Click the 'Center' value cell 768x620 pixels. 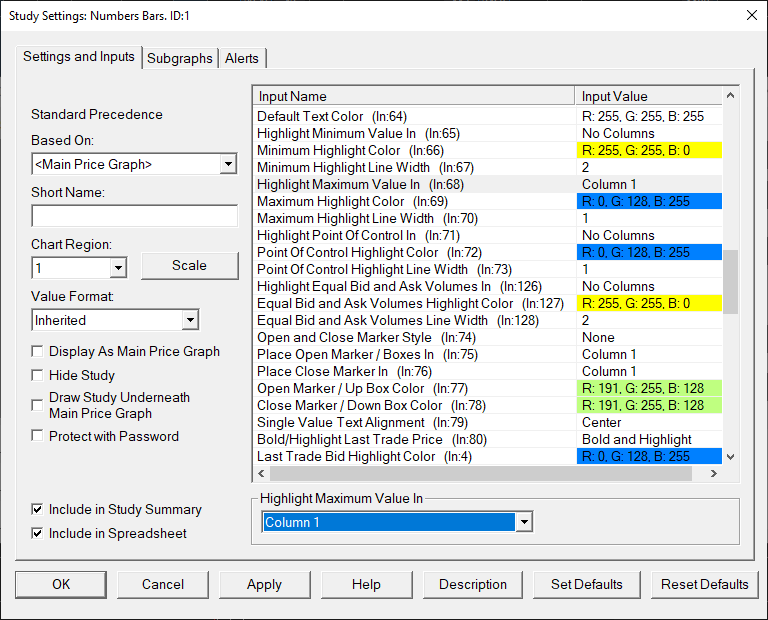coord(649,422)
